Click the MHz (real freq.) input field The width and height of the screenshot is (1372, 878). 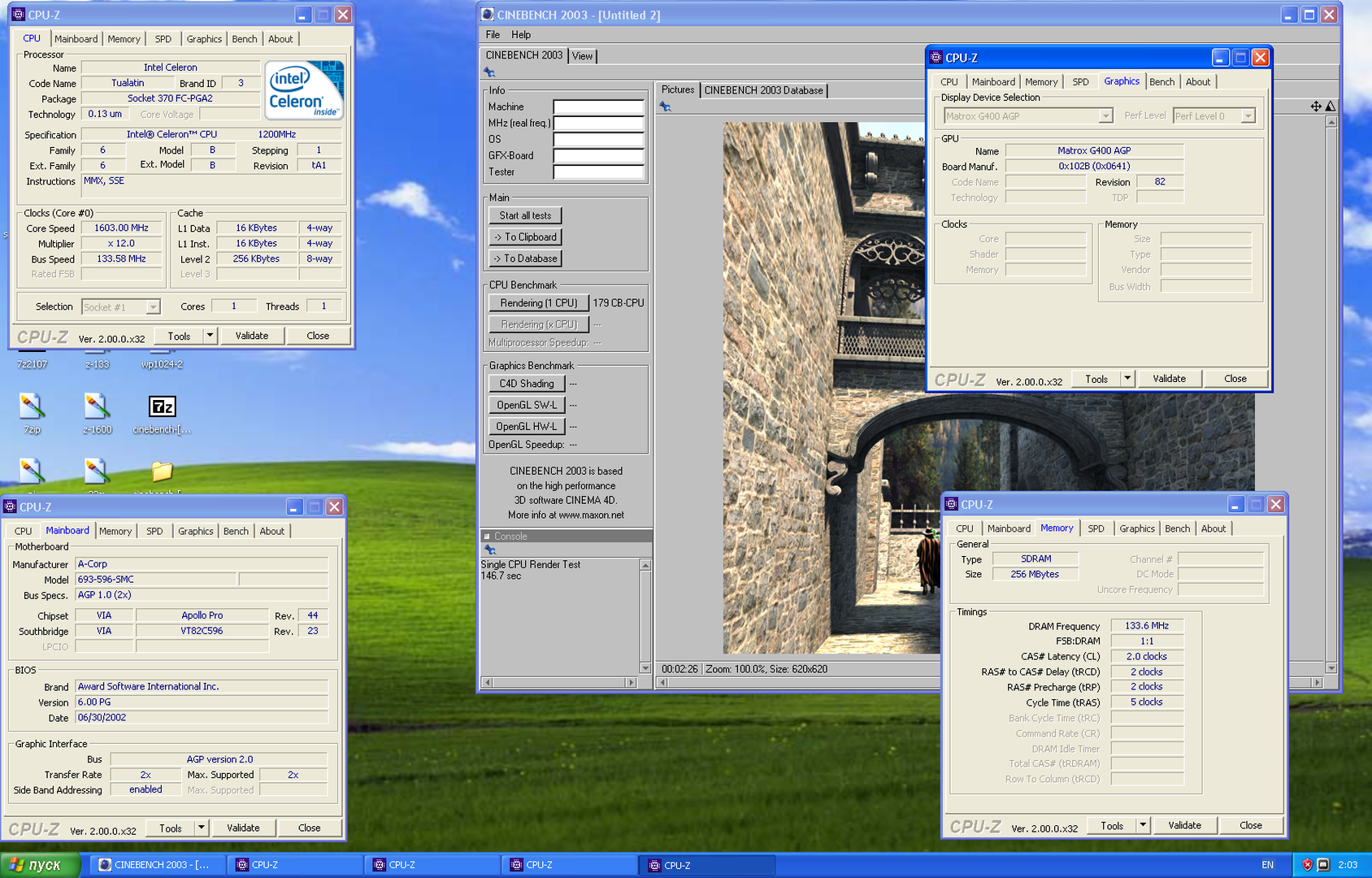pyautogui.click(x=598, y=123)
